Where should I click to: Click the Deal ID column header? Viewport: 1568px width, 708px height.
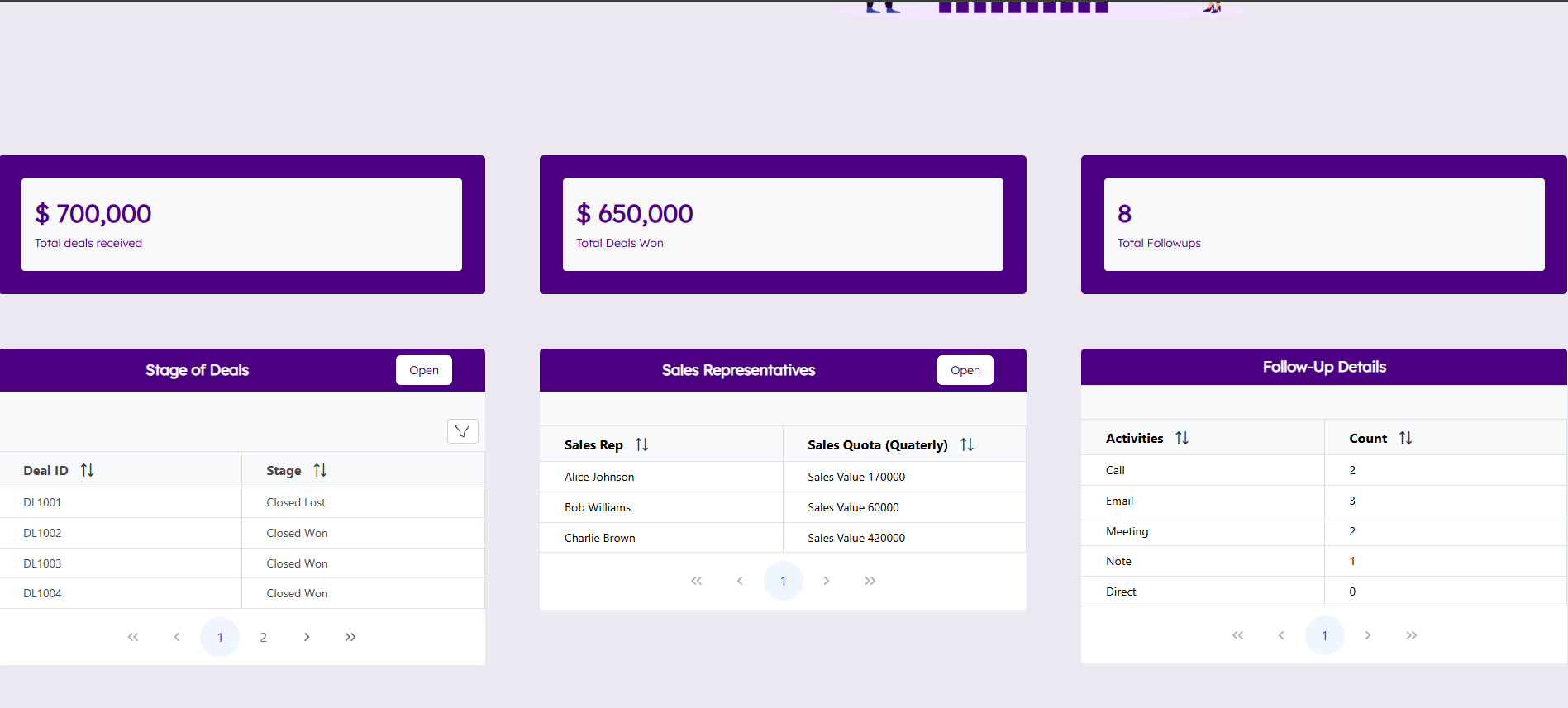[x=121, y=470]
